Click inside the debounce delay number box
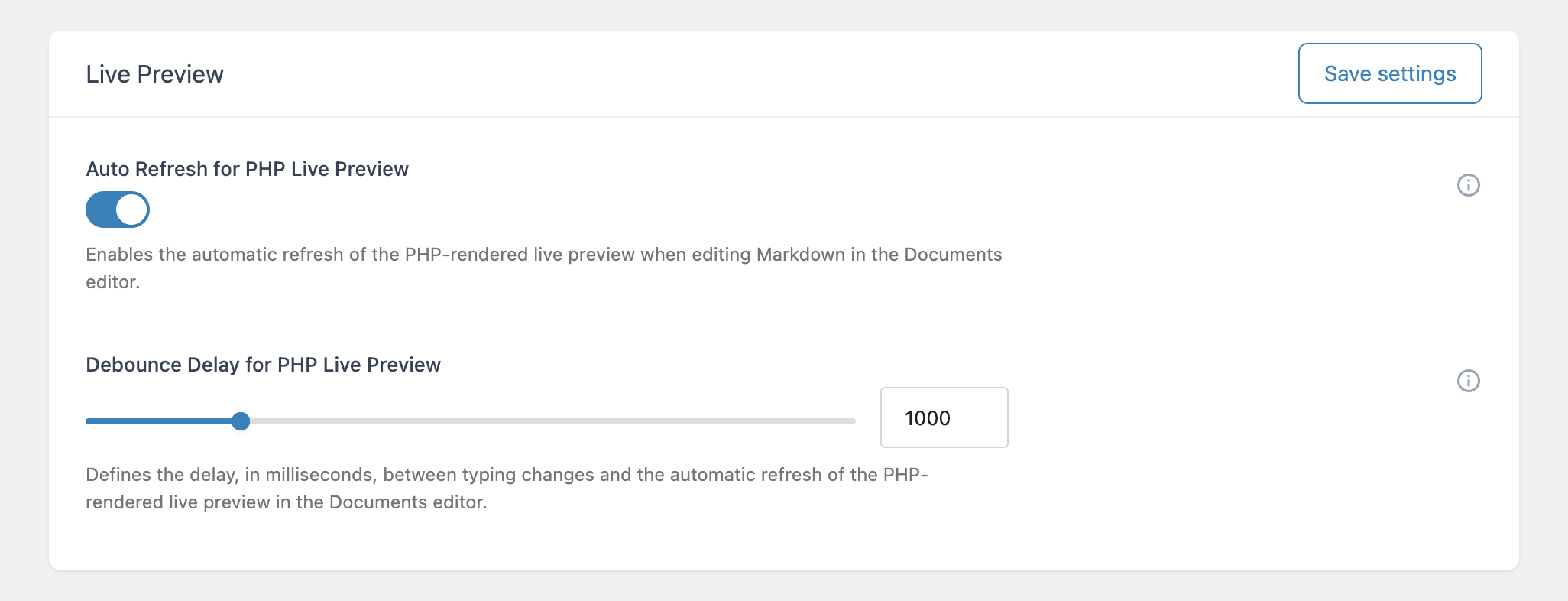Viewport: 1568px width, 601px height. (x=944, y=417)
